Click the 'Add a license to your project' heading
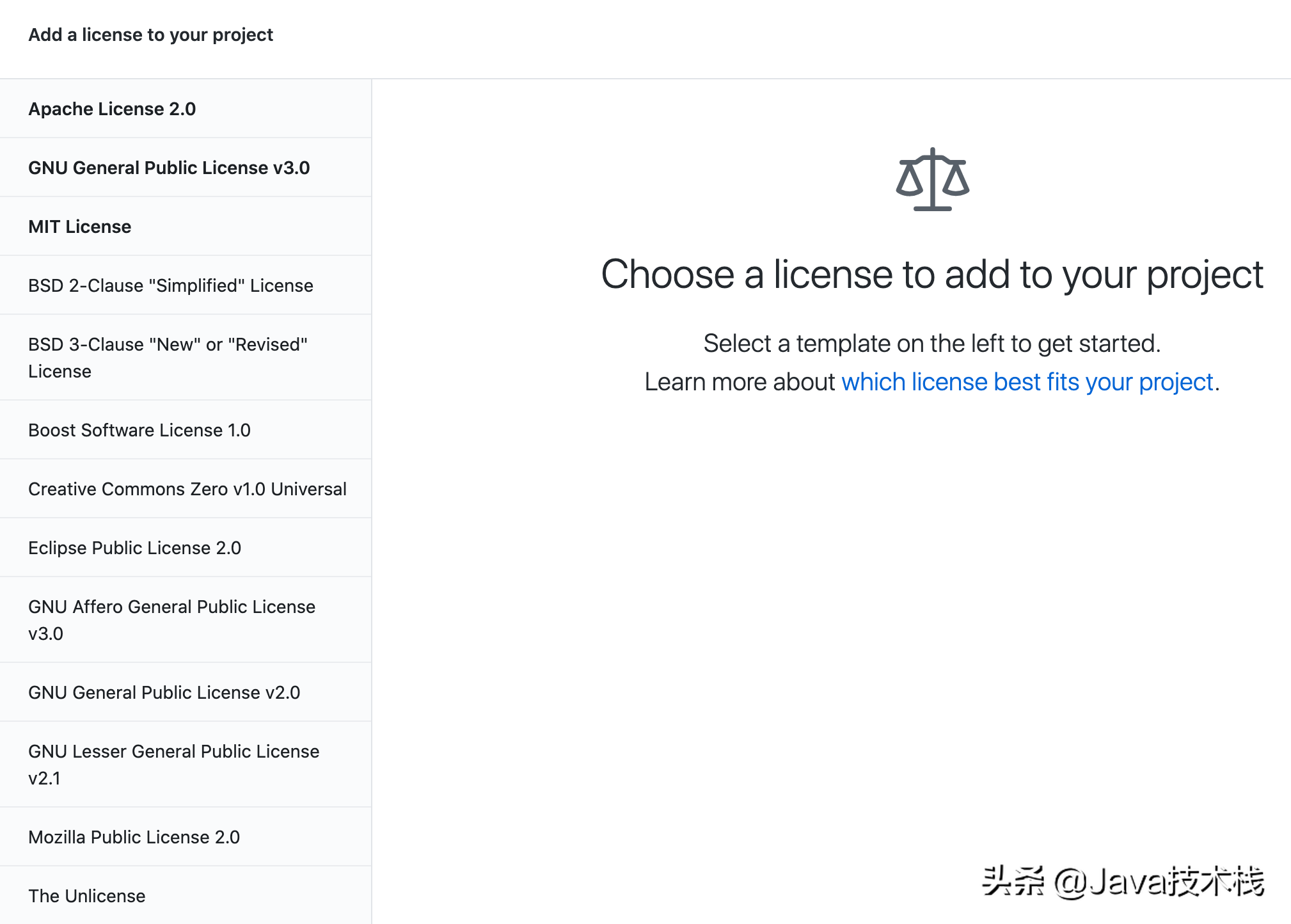The image size is (1291, 924). click(x=151, y=35)
